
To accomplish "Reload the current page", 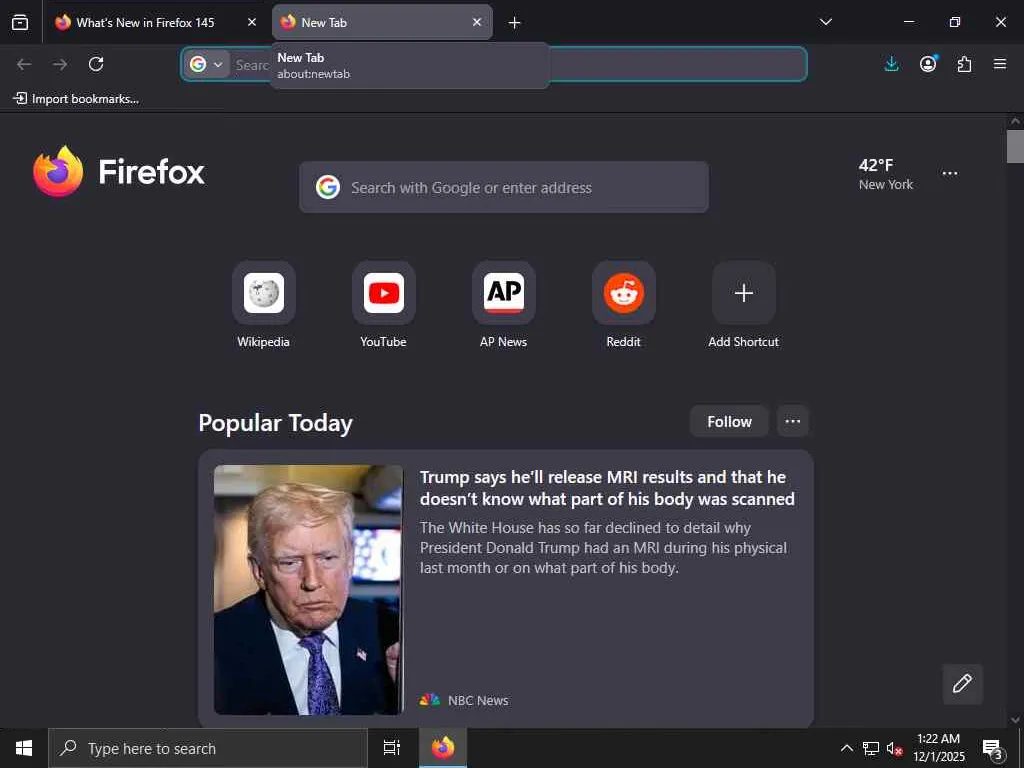I will point(96,64).
